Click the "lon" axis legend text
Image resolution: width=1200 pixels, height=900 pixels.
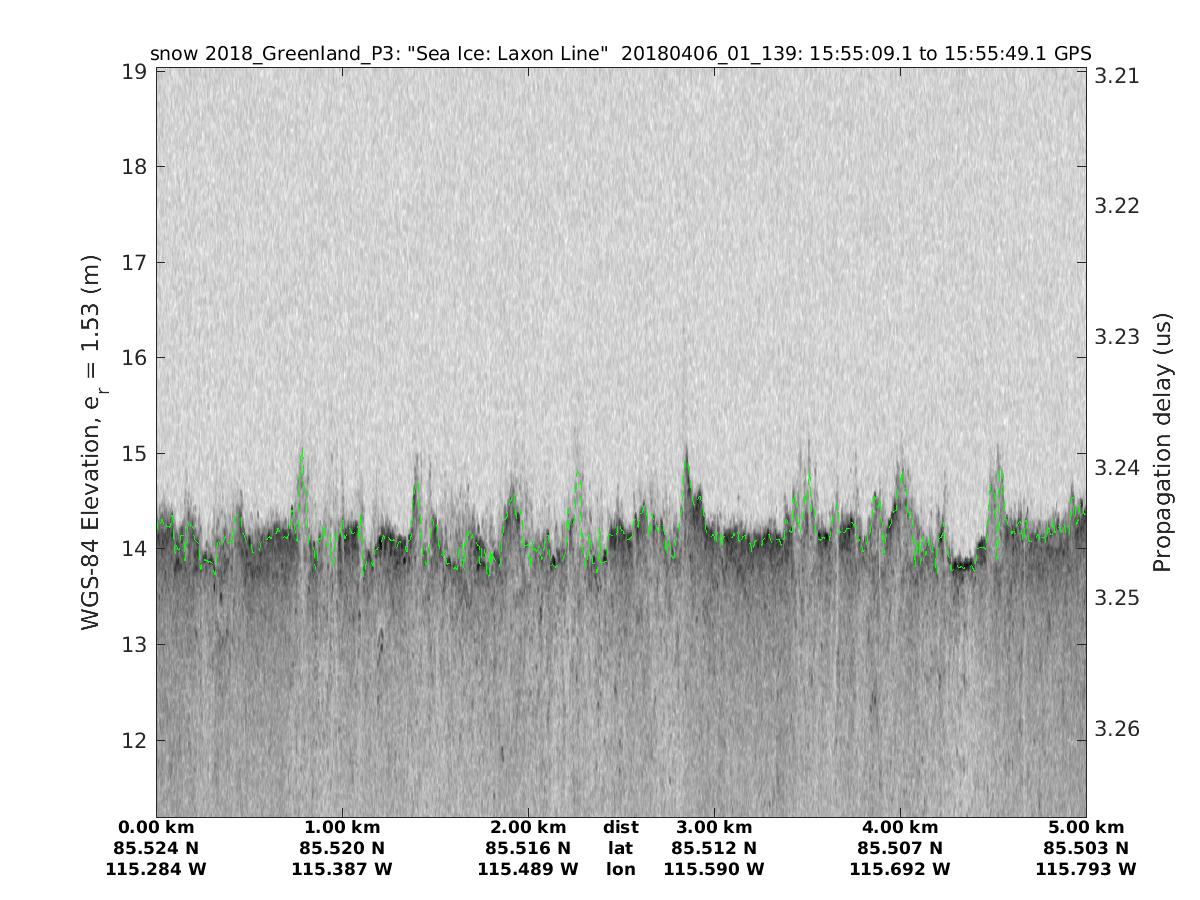tap(620, 870)
